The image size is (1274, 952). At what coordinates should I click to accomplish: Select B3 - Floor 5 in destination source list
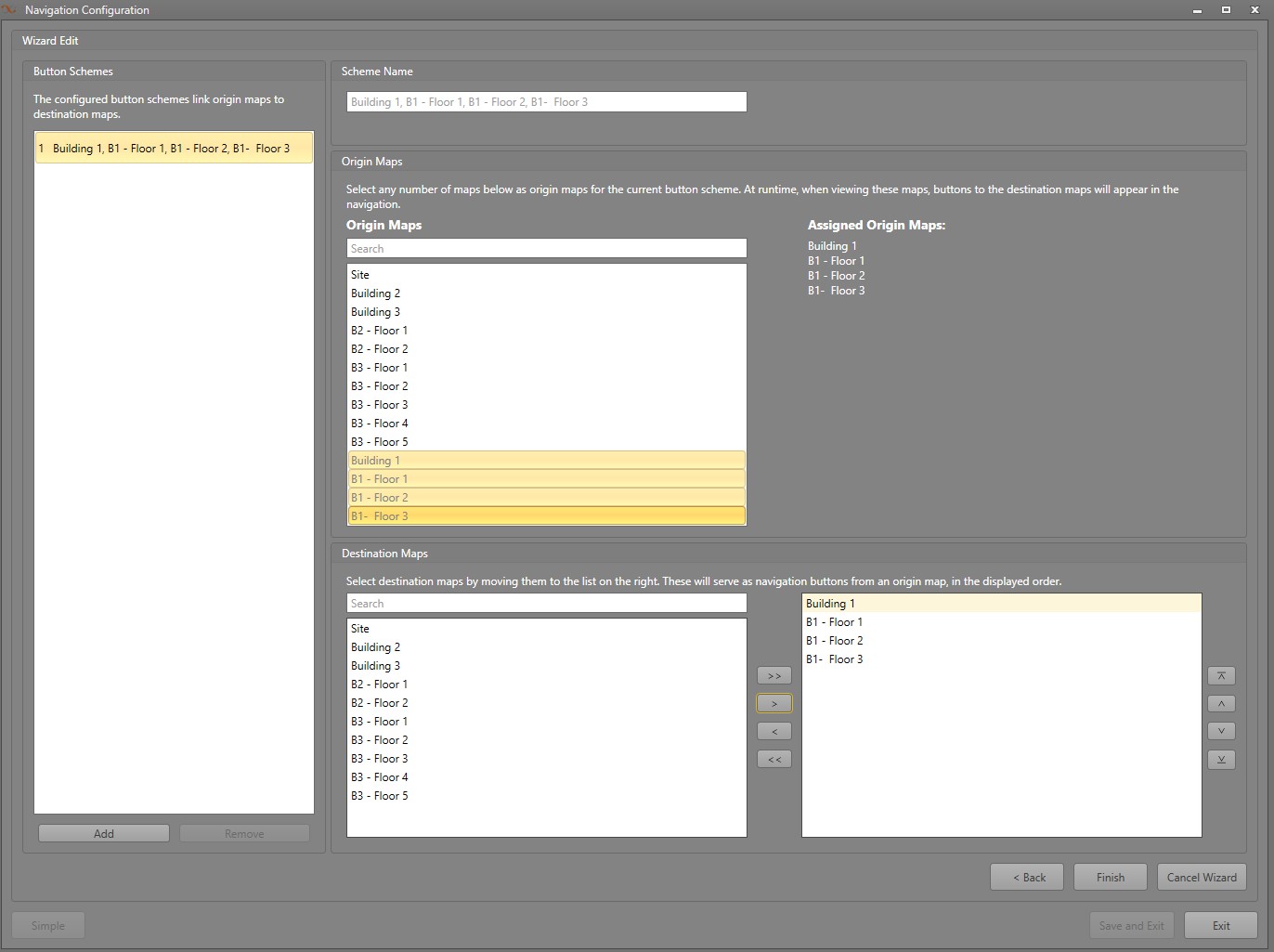pyautogui.click(x=380, y=796)
